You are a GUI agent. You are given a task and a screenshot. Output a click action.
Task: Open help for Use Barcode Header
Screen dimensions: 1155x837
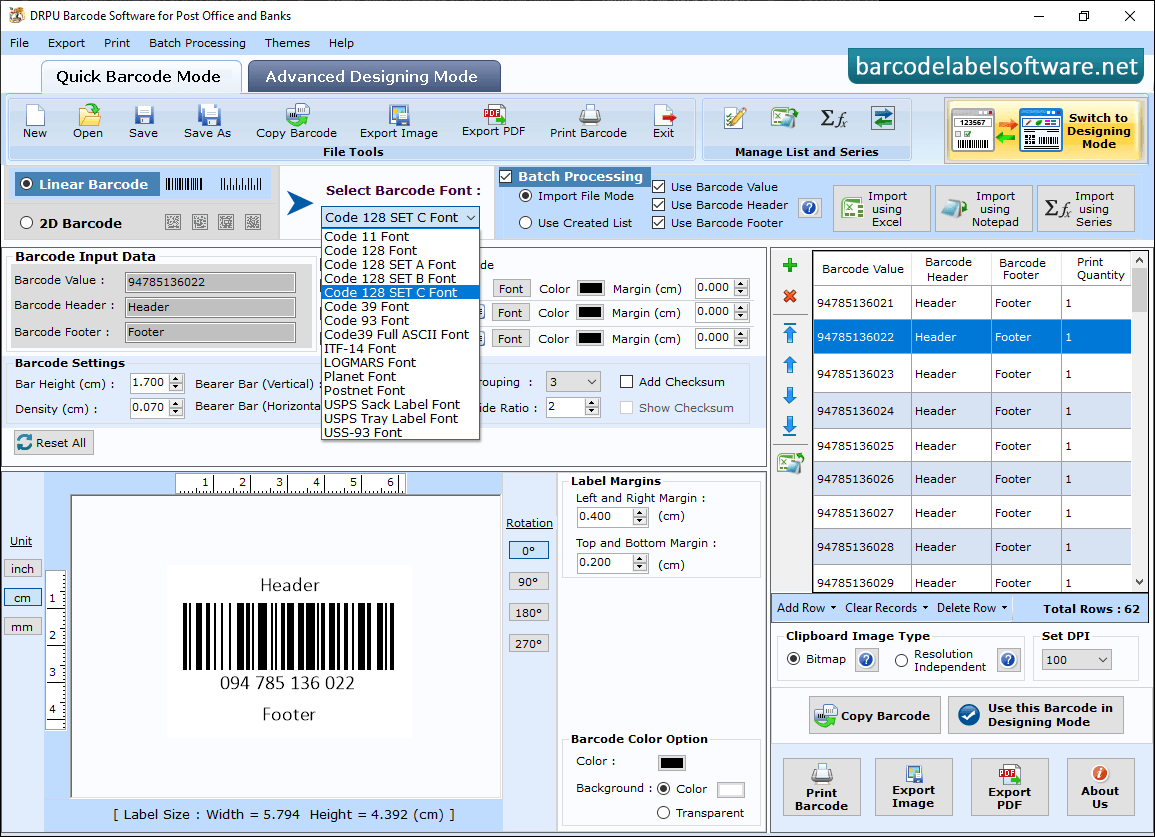tap(809, 208)
